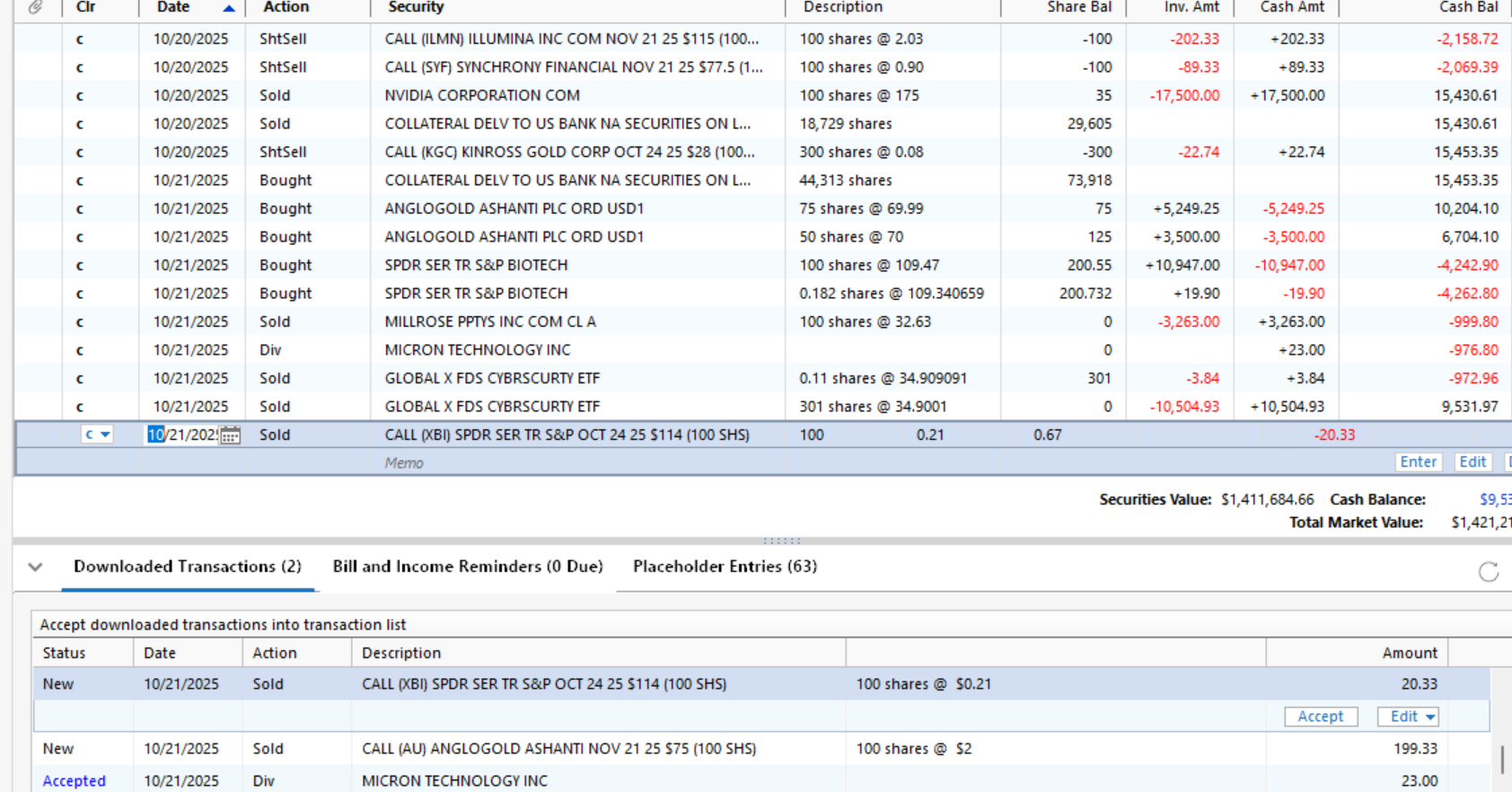Click Edit button in the register row
The image size is (1512, 792).
pos(1472,462)
